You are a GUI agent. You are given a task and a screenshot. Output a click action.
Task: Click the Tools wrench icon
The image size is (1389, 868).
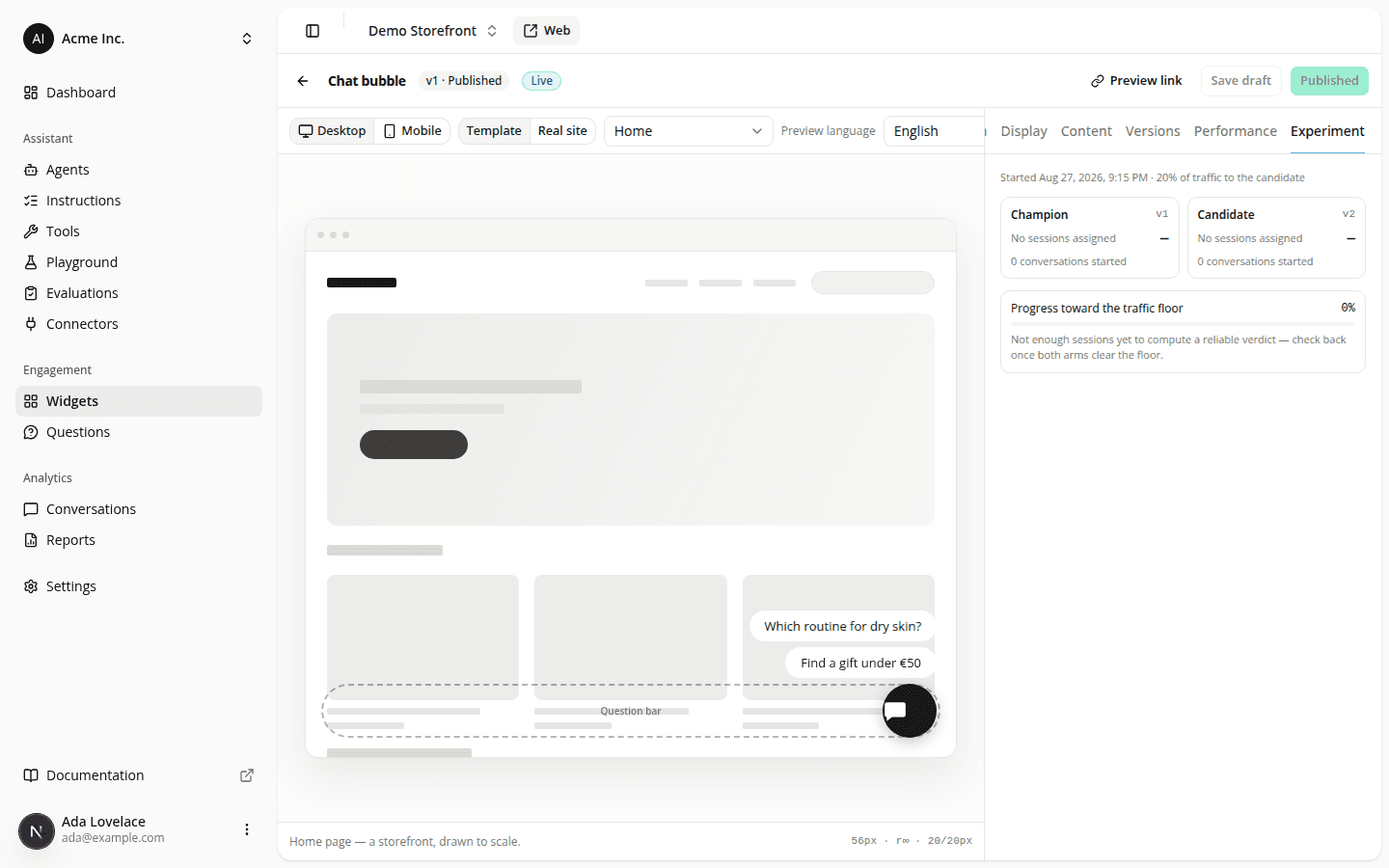point(31,231)
